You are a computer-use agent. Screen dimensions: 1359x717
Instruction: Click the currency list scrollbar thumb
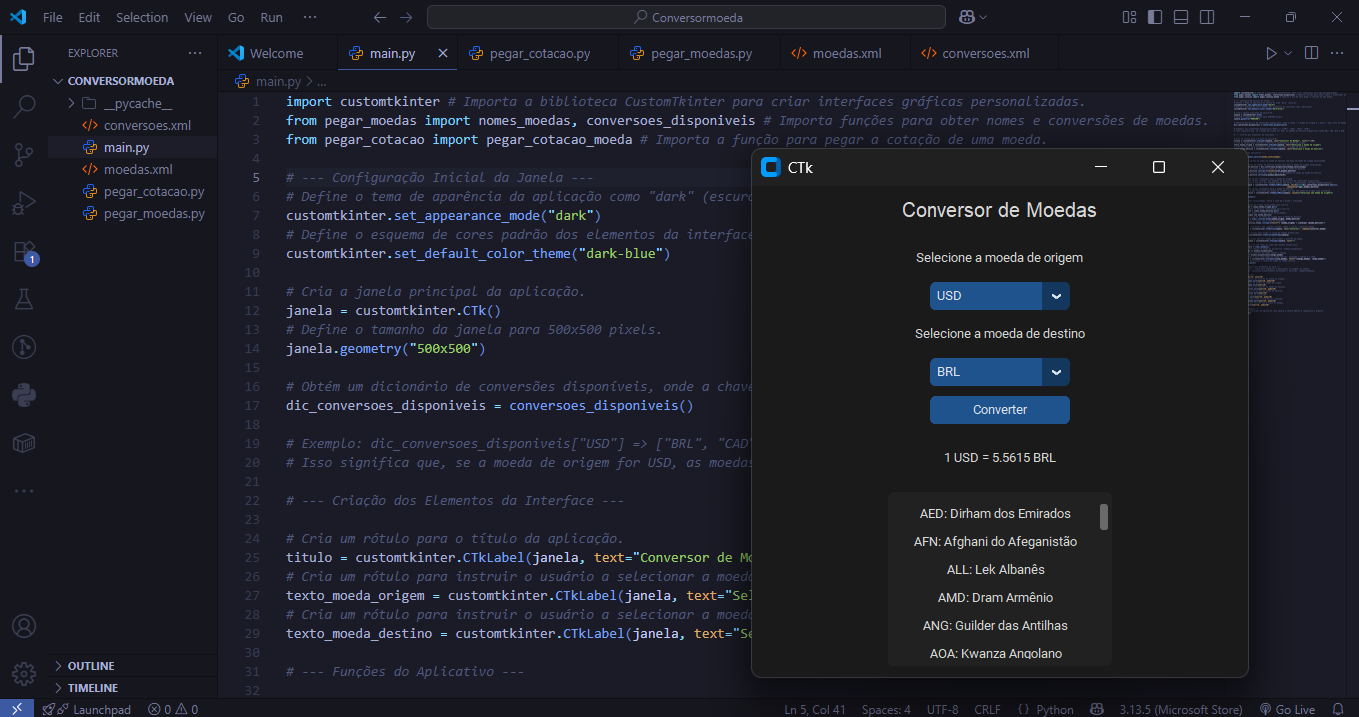(1104, 516)
